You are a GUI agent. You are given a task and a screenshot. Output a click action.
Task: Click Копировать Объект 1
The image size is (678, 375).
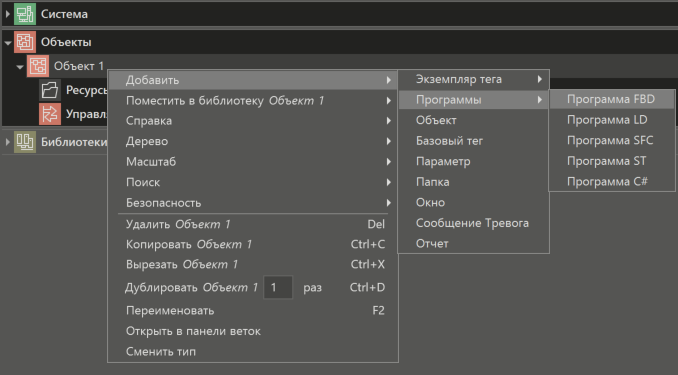pyautogui.click(x=253, y=244)
